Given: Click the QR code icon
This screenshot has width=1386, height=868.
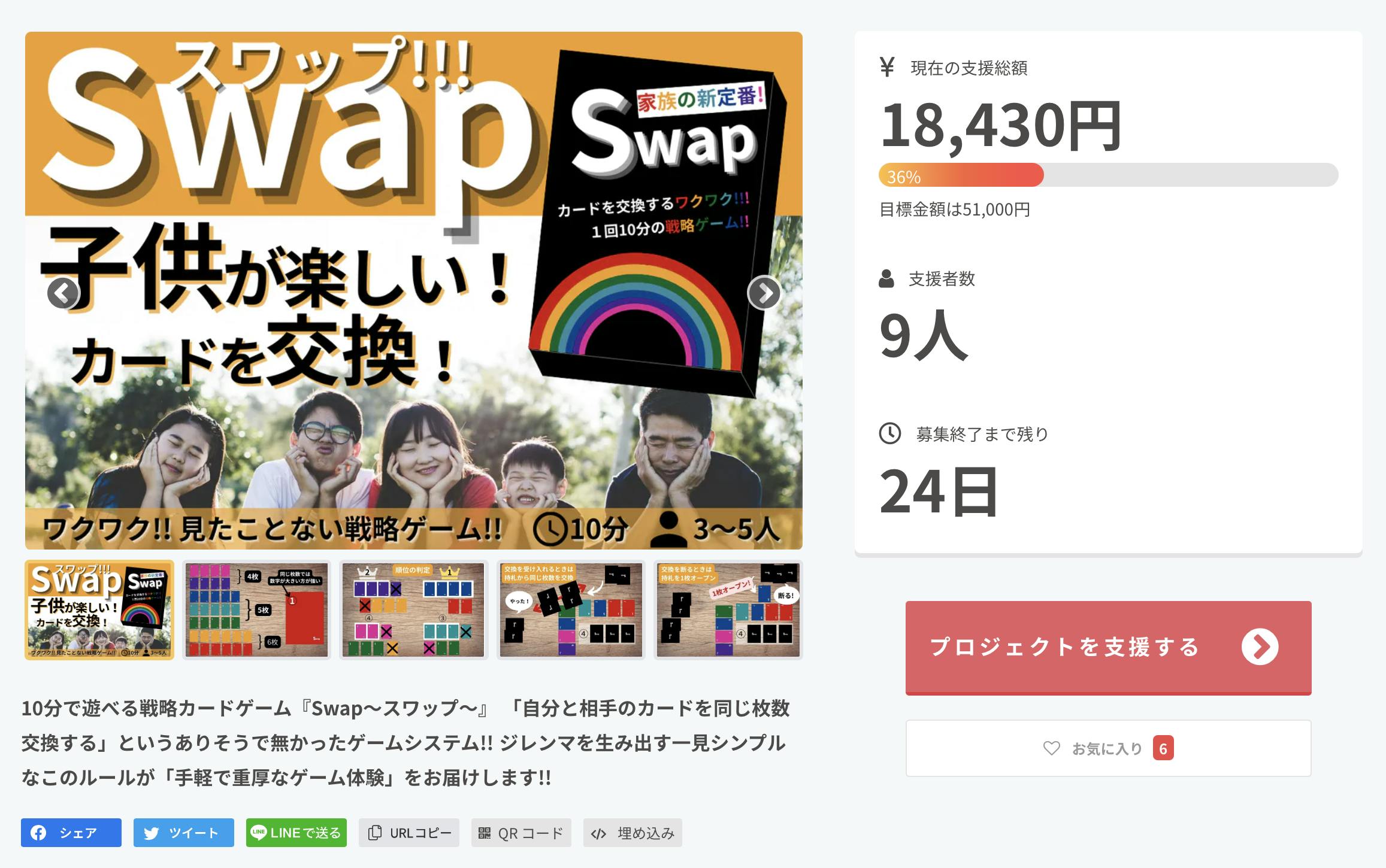Looking at the screenshot, I should tap(484, 833).
